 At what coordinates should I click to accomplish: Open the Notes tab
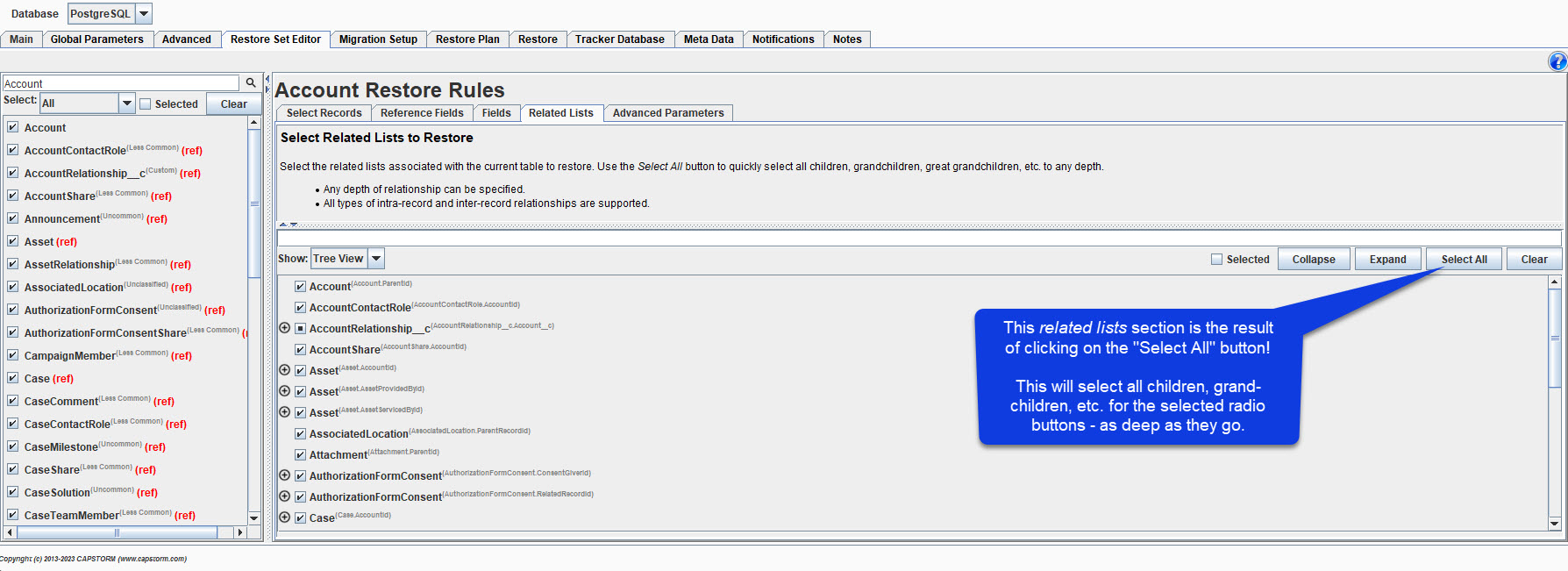tap(847, 39)
